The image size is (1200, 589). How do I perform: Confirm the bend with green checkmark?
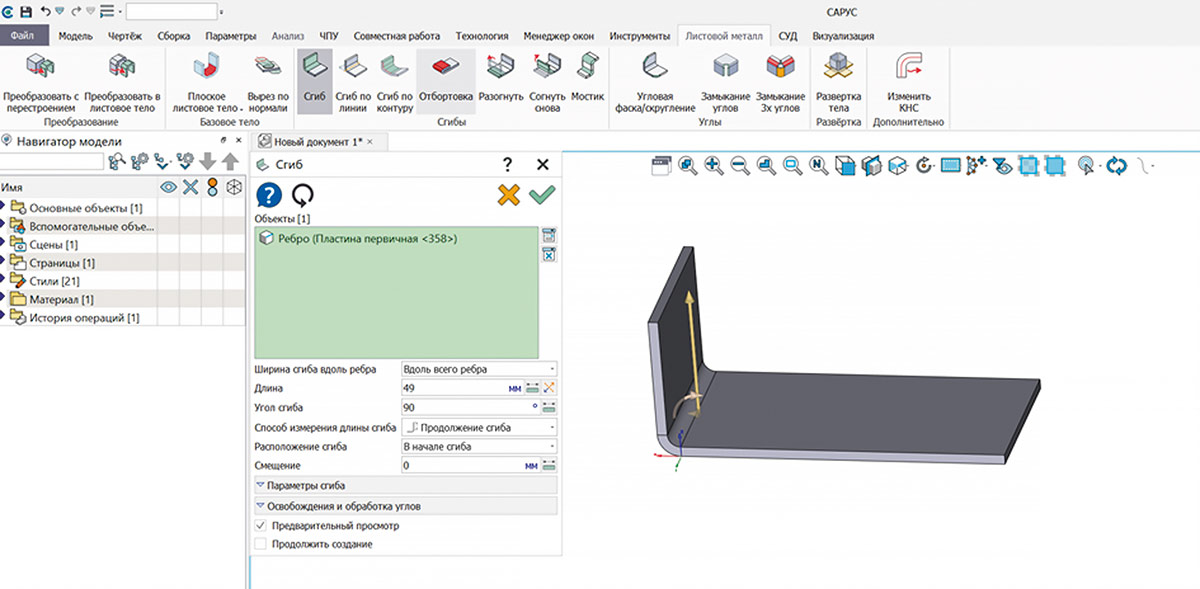(x=542, y=195)
